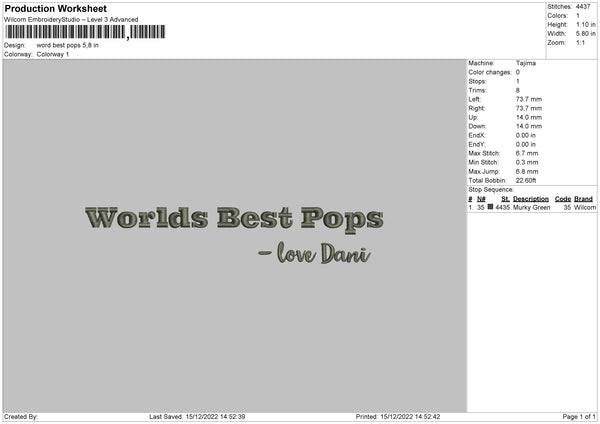Click the 'EndX:' label
The height and width of the screenshot is (424, 600).
click(x=477, y=135)
